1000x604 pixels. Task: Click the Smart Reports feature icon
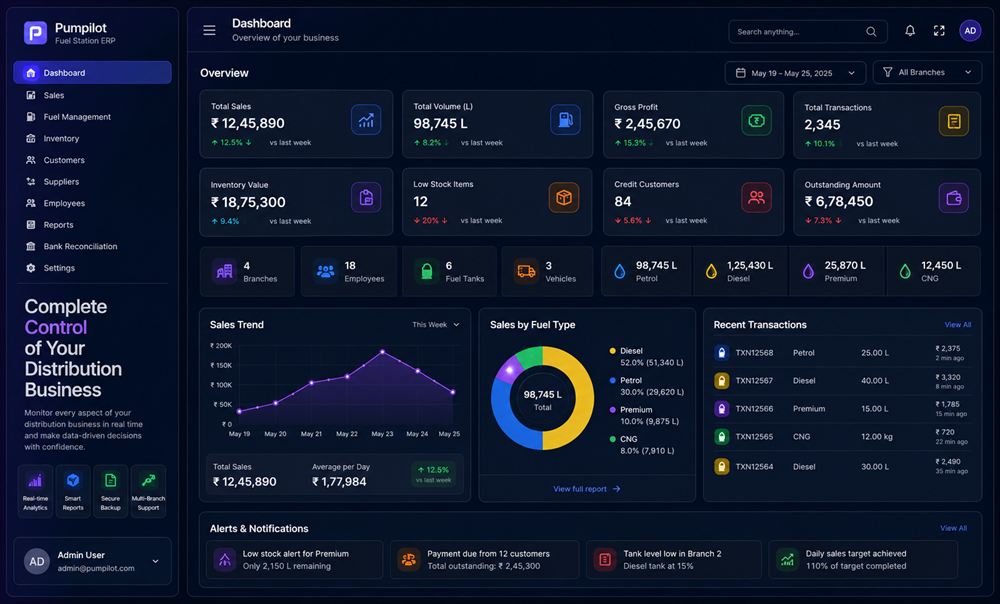73,481
